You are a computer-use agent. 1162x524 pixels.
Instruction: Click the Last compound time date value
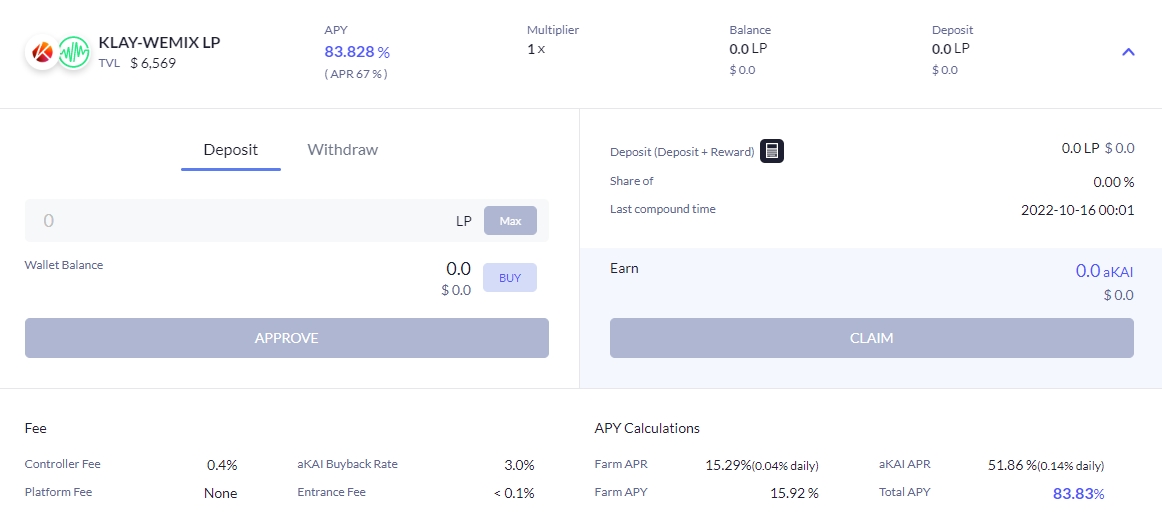pyautogui.click(x=1077, y=210)
